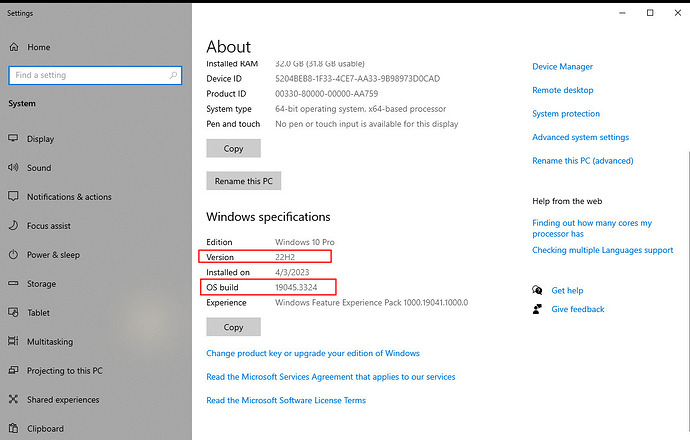Click the Get help chat icon

tap(537, 290)
